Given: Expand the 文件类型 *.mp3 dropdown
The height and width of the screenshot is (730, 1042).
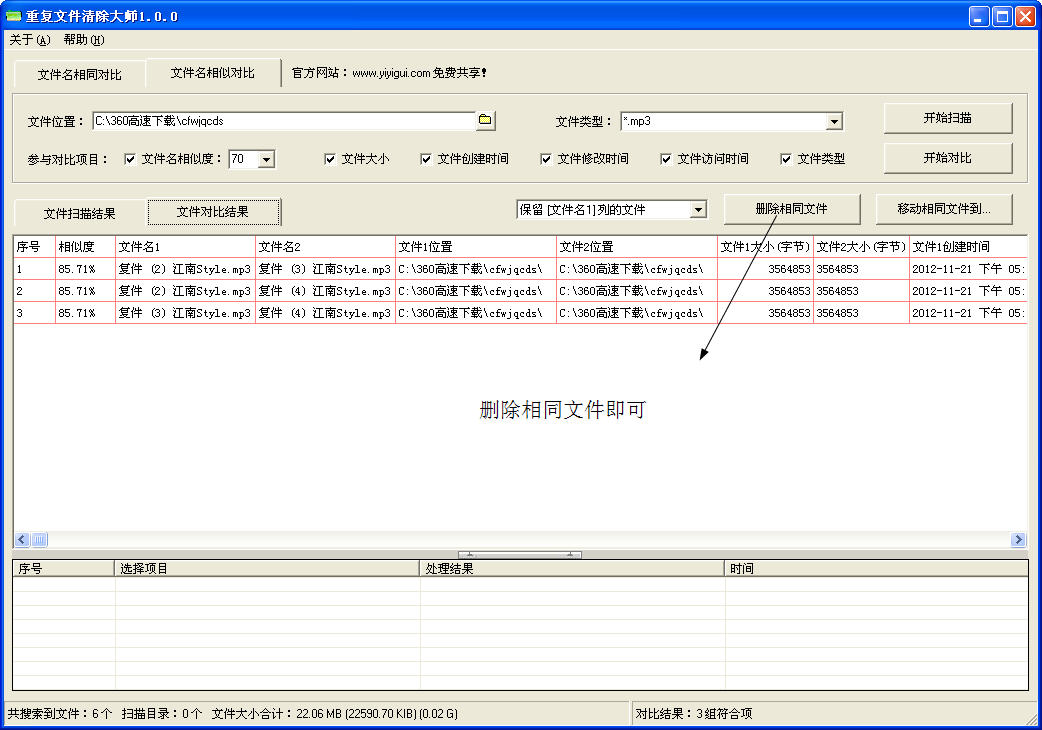Looking at the screenshot, I should coord(834,122).
